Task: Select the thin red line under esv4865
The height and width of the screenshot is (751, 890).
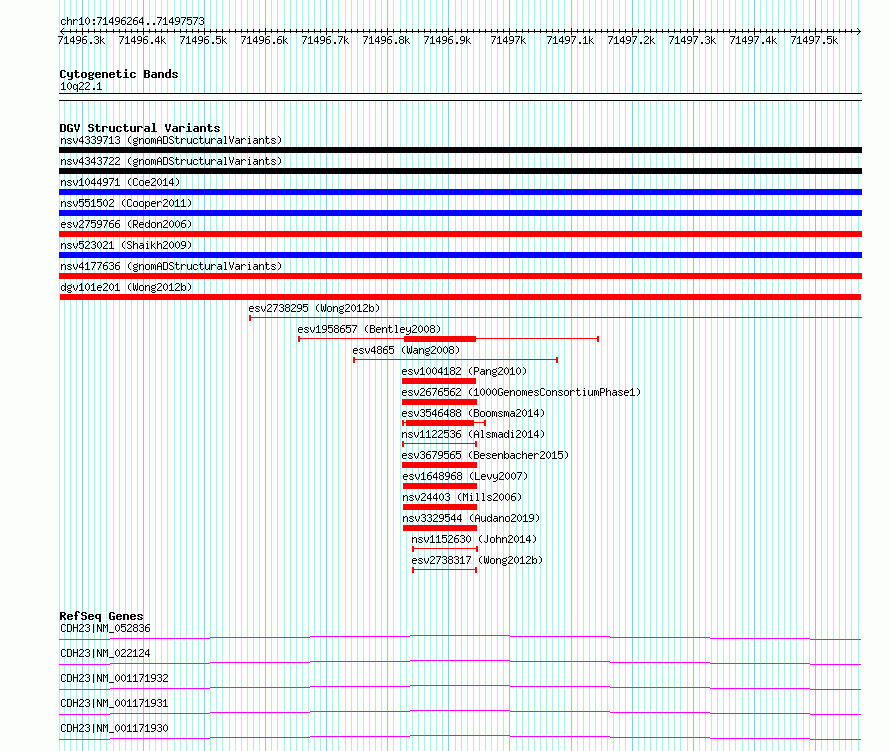Action: (x=456, y=360)
